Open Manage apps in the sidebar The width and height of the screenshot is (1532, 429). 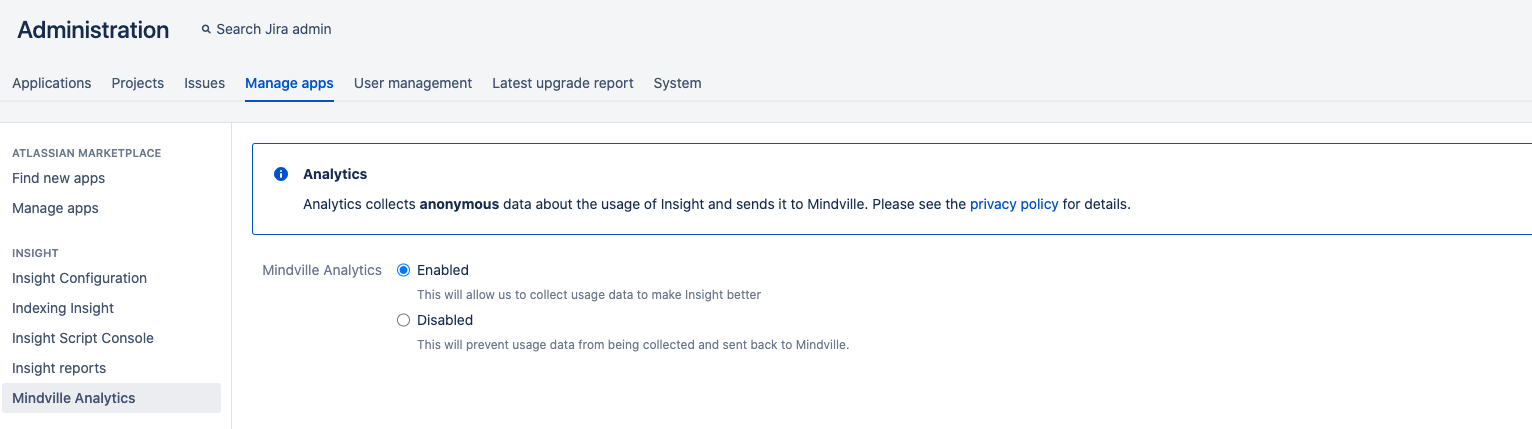click(55, 208)
